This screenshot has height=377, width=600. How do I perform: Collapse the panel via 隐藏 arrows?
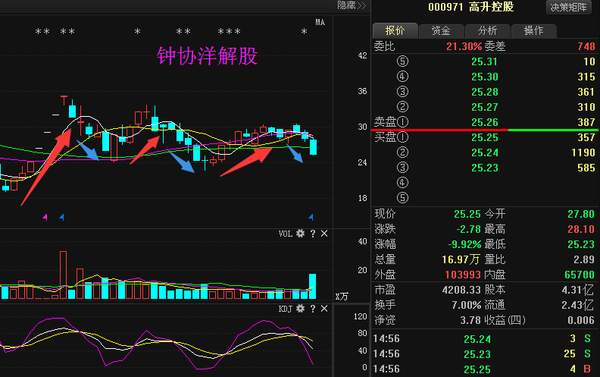(x=351, y=5)
